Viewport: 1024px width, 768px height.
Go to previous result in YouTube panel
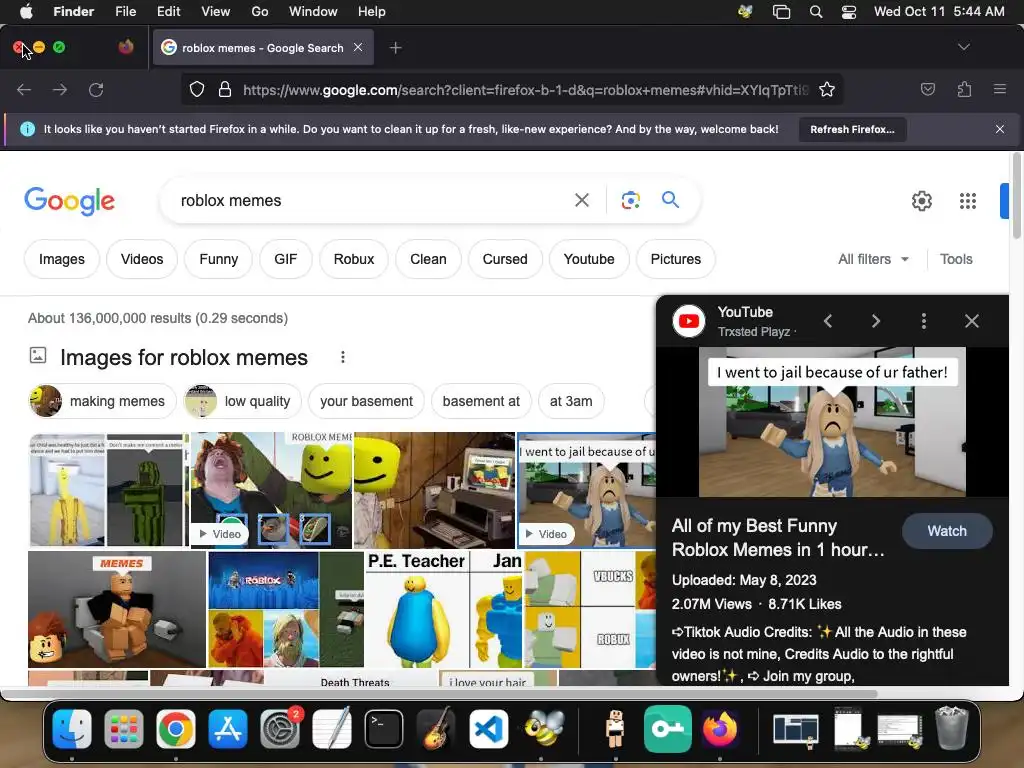[x=827, y=321]
